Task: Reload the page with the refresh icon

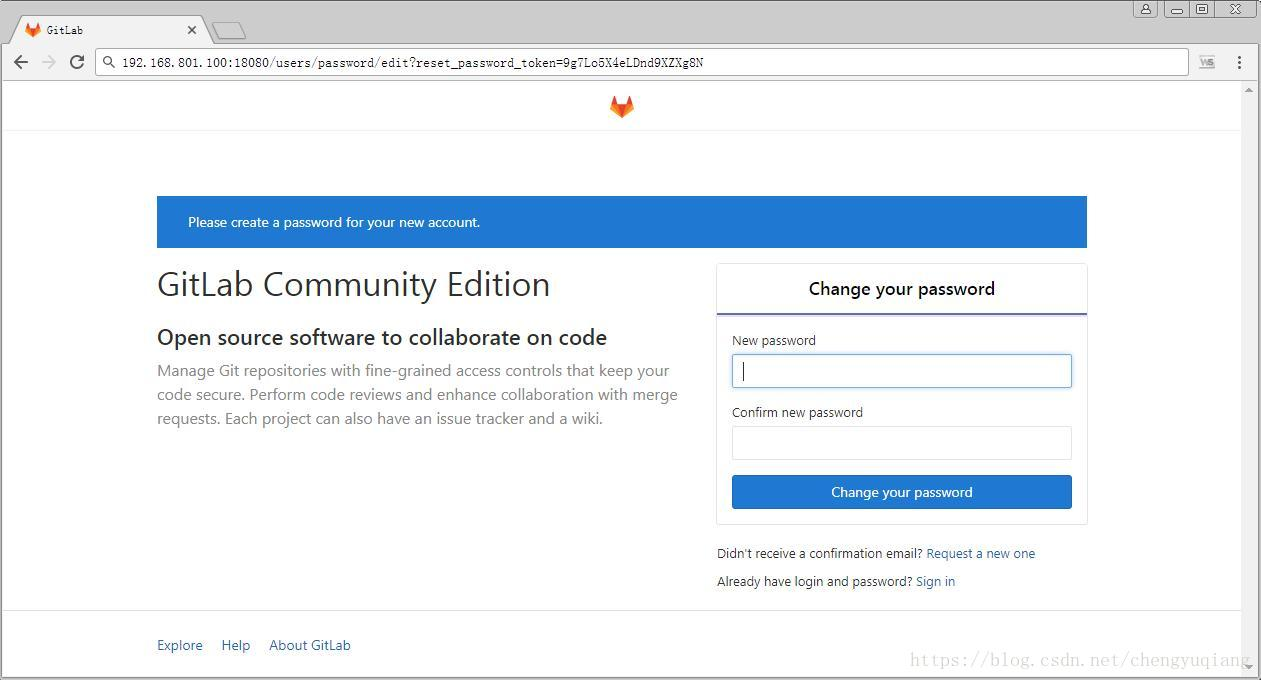Action: click(x=77, y=62)
